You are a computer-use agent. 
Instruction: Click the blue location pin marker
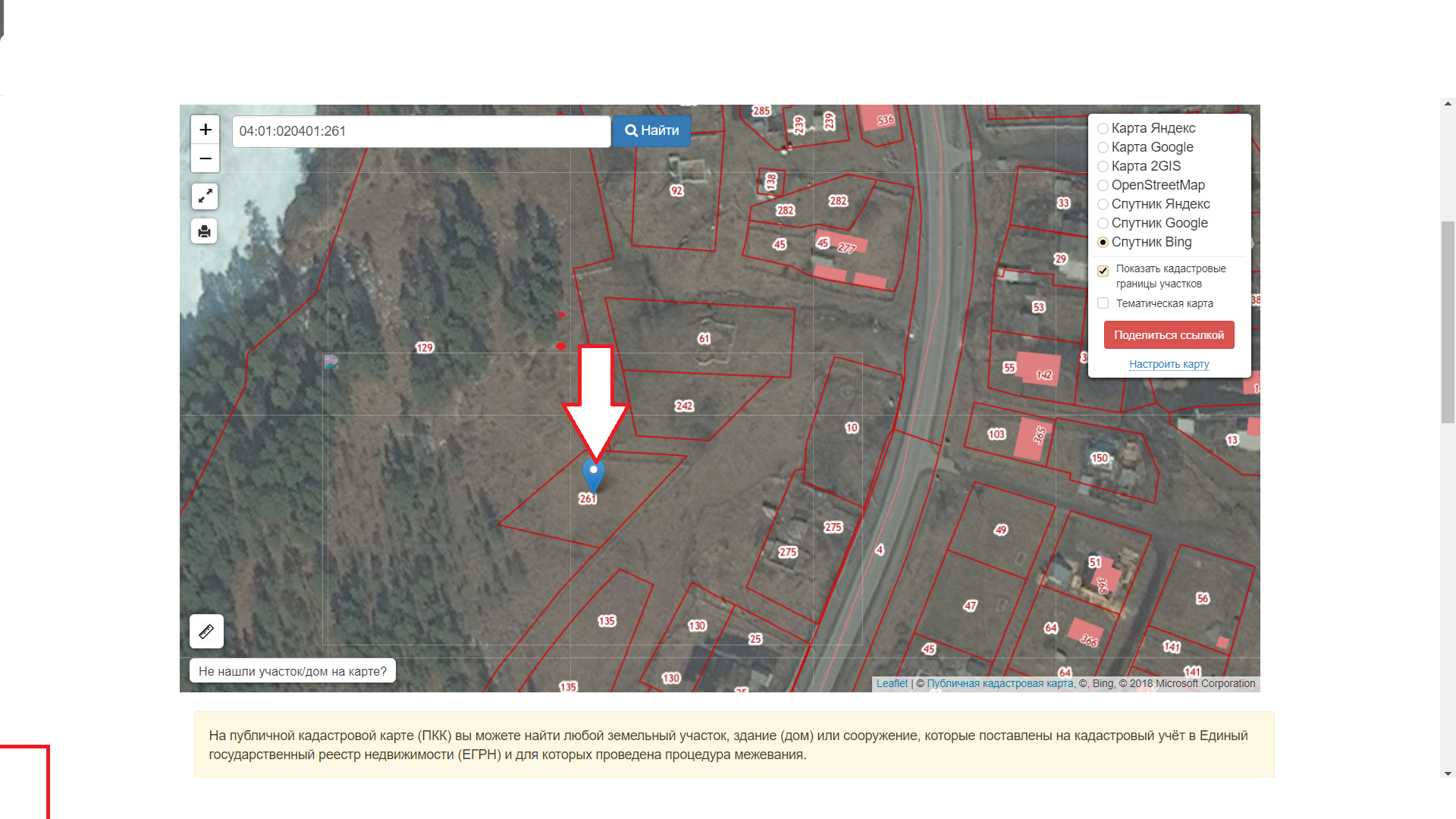coord(593,475)
